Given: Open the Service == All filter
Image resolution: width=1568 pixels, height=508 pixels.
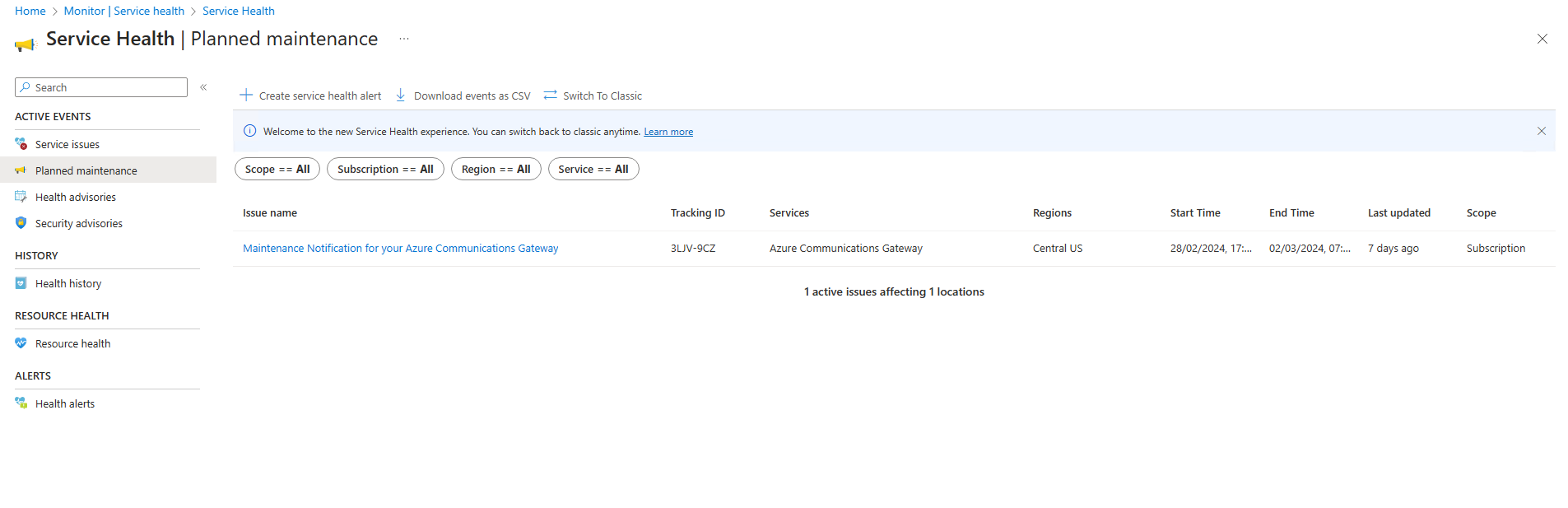Looking at the screenshot, I should click(593, 169).
